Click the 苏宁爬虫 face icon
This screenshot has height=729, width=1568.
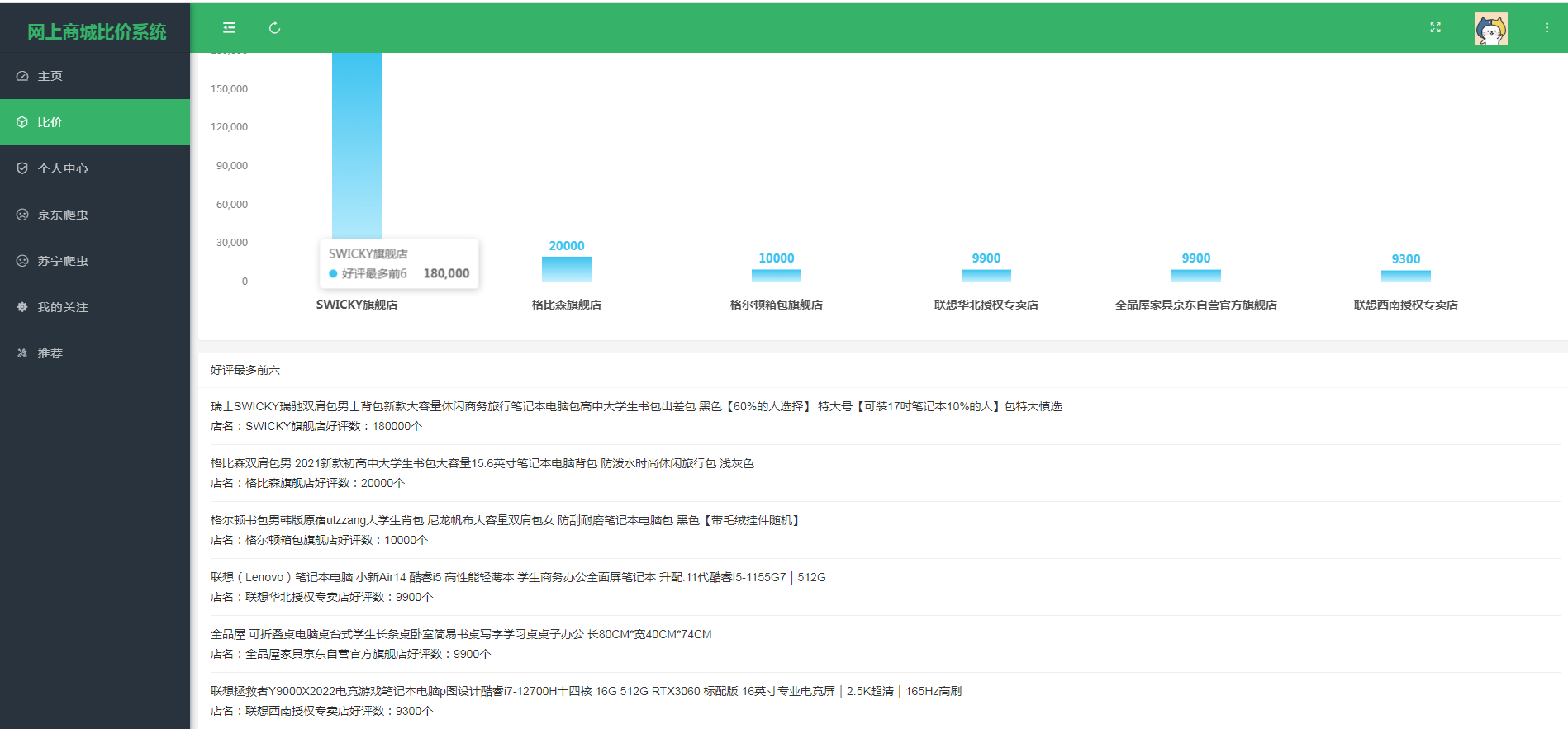point(22,261)
